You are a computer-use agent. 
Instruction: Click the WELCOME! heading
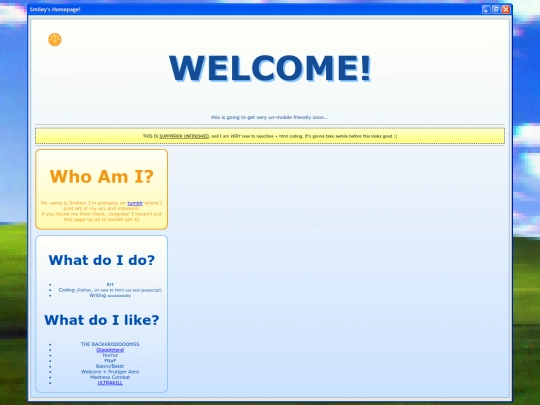click(x=270, y=68)
